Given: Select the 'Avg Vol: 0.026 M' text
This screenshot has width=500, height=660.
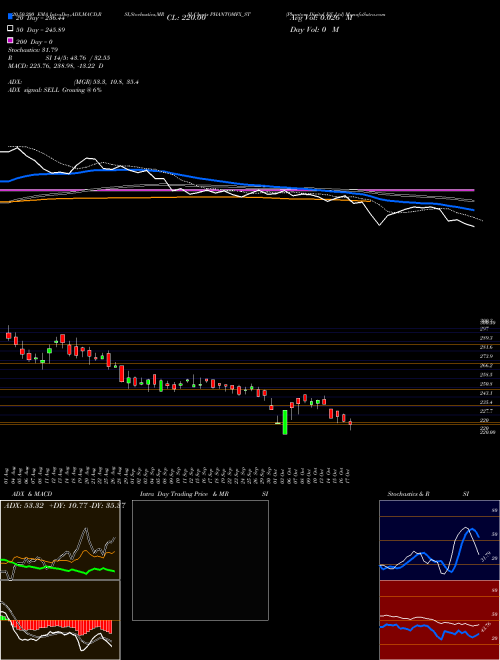Looking at the screenshot, I should pos(321,18).
